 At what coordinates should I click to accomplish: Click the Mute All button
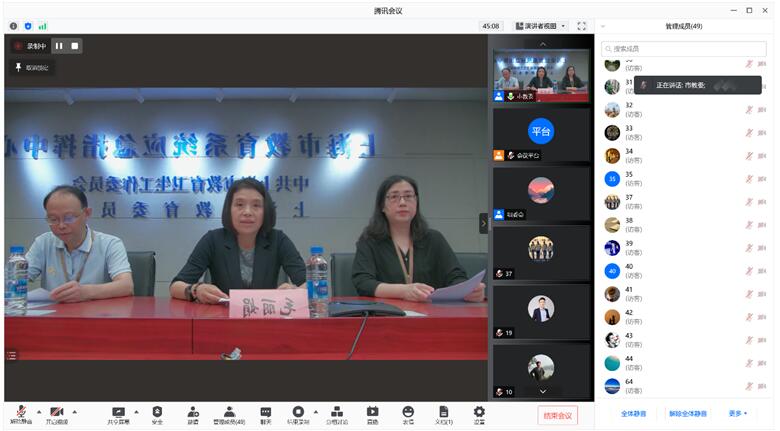633,413
